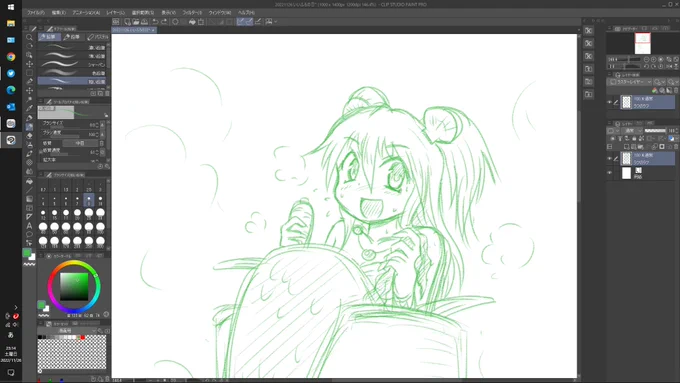The image size is (680, 383).
Task: Open the Windows Start menu
Action: click(x=11, y=7)
